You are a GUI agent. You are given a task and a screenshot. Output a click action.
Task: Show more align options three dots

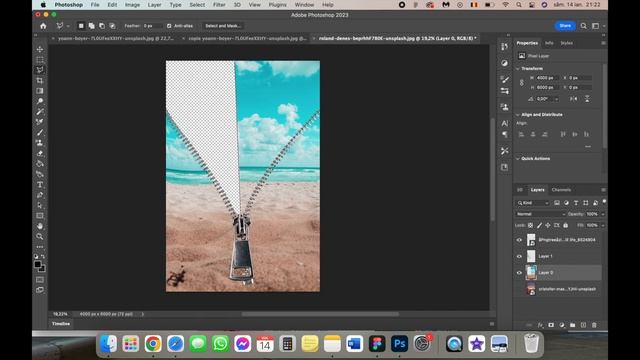click(588, 147)
